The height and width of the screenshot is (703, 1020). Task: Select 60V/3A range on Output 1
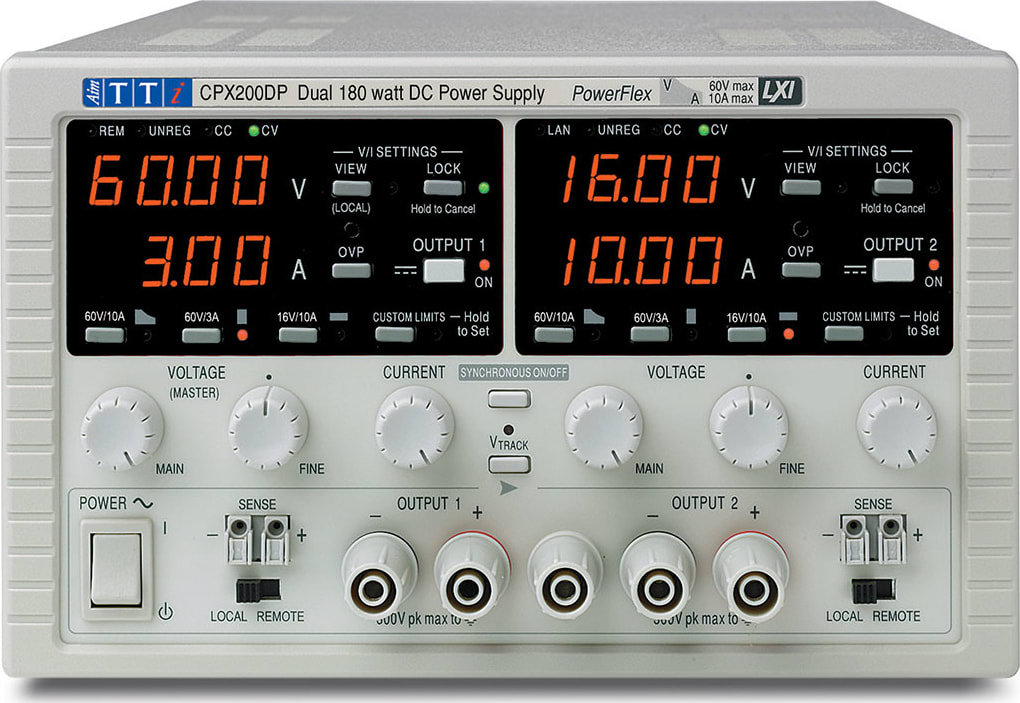pyautogui.click(x=201, y=335)
